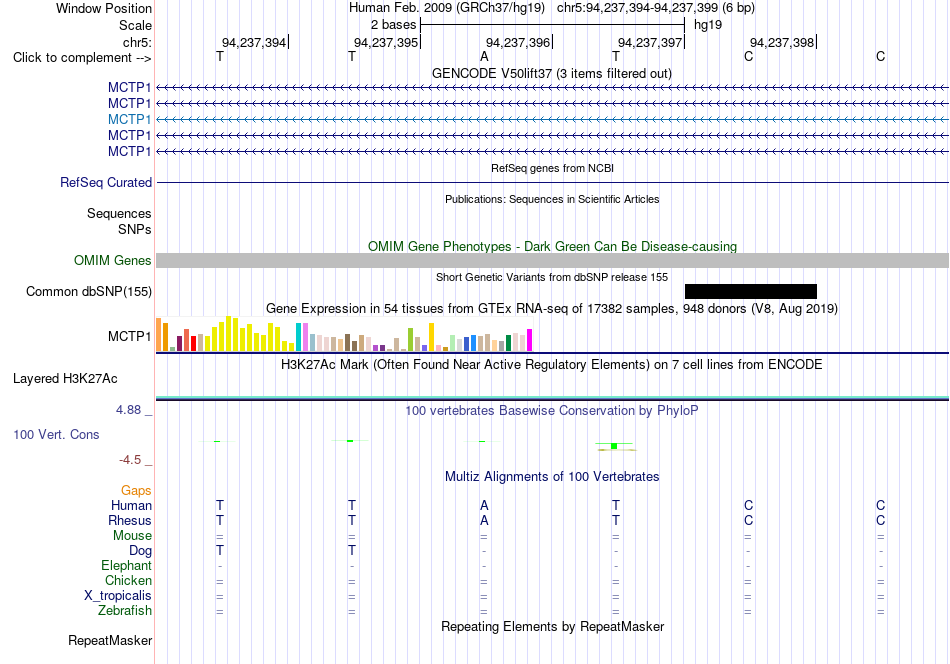Click position label 94,237,395 on the ruler
Viewport: 950px width, 664px height.
pyautogui.click(x=386, y=42)
